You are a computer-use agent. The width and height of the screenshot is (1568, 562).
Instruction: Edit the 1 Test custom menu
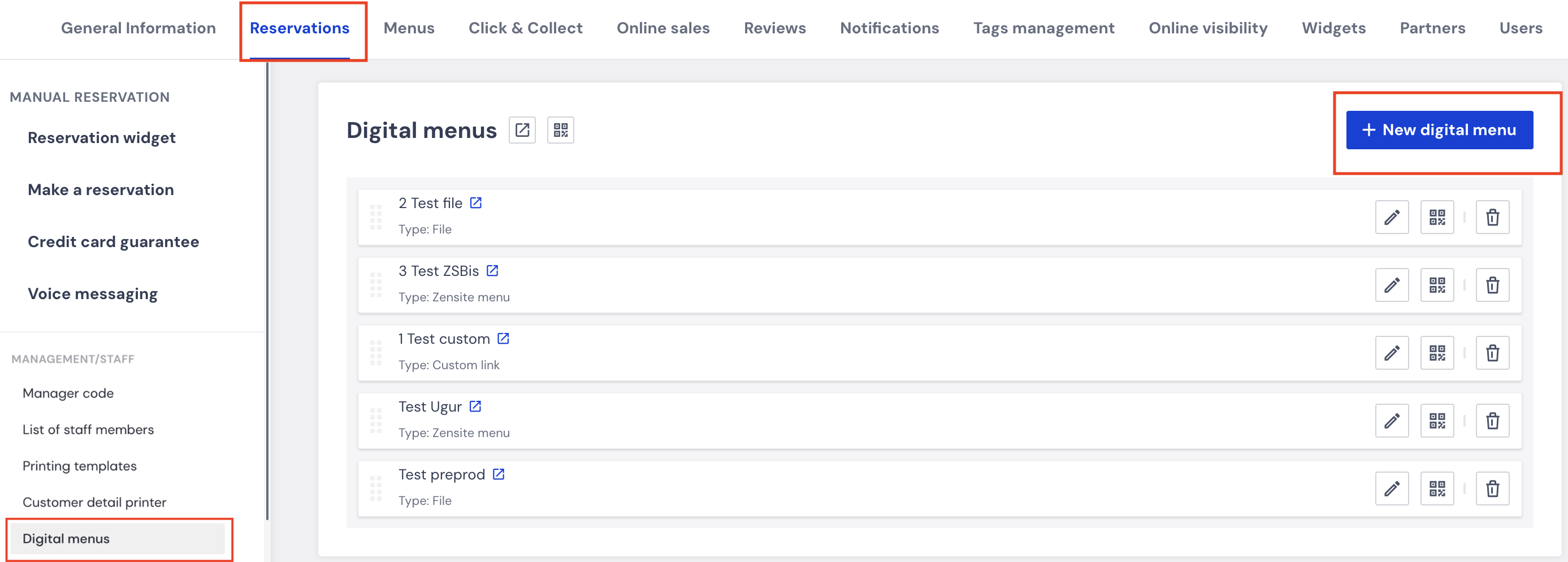(1392, 353)
